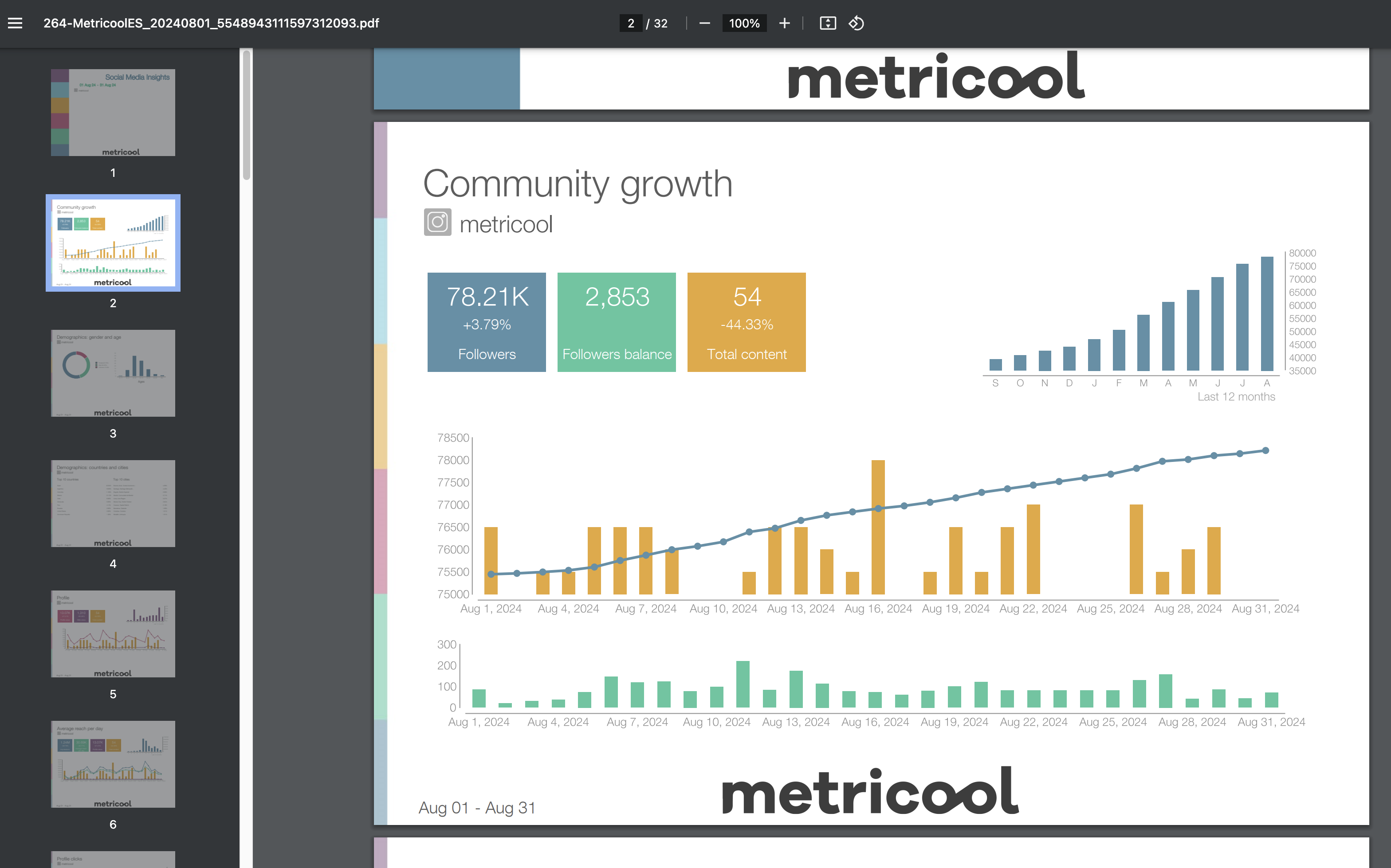Click the PDF file name in toolbar
1391x868 pixels.
(211, 23)
